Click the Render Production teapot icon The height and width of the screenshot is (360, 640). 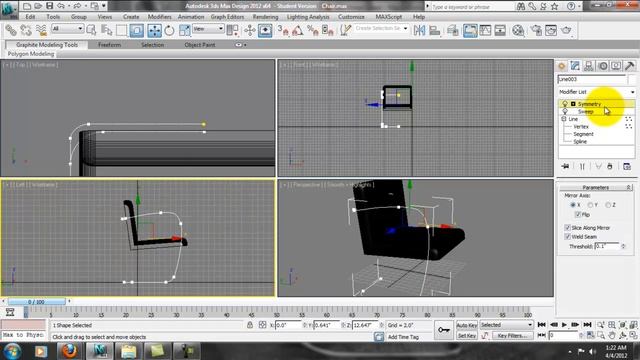pos(566,30)
